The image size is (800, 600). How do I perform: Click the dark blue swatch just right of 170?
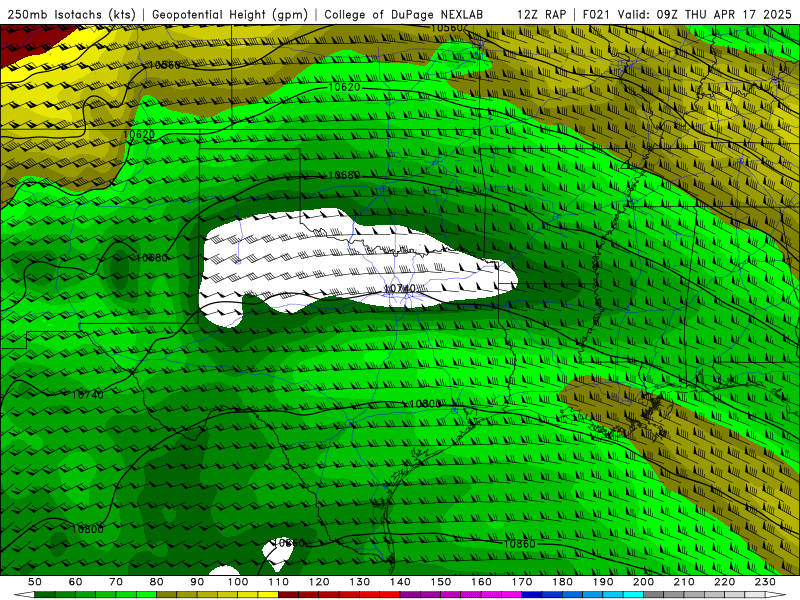[532, 595]
